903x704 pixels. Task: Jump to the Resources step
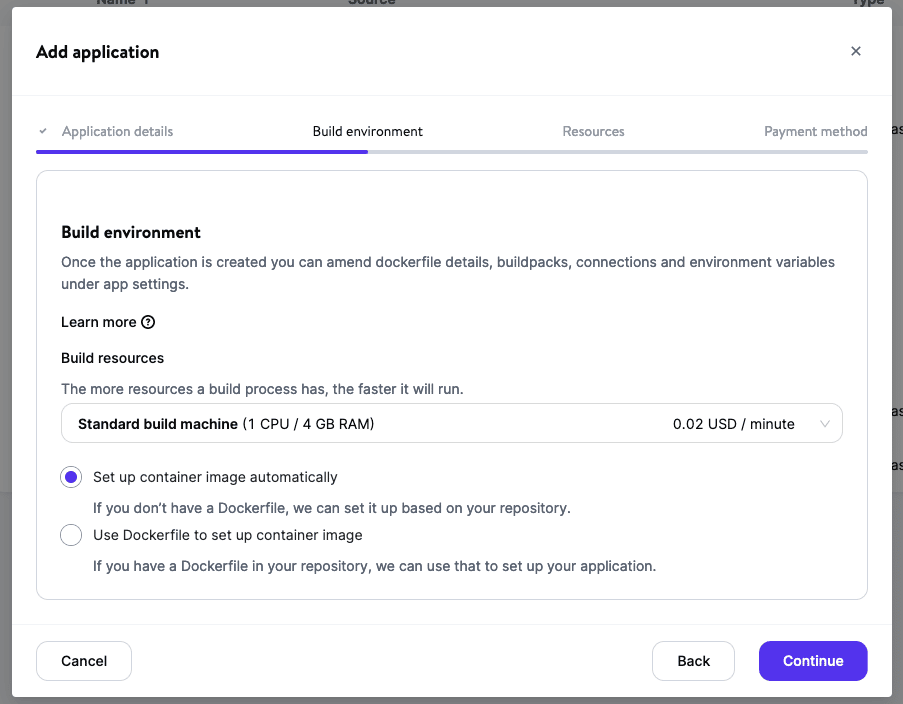(x=593, y=131)
